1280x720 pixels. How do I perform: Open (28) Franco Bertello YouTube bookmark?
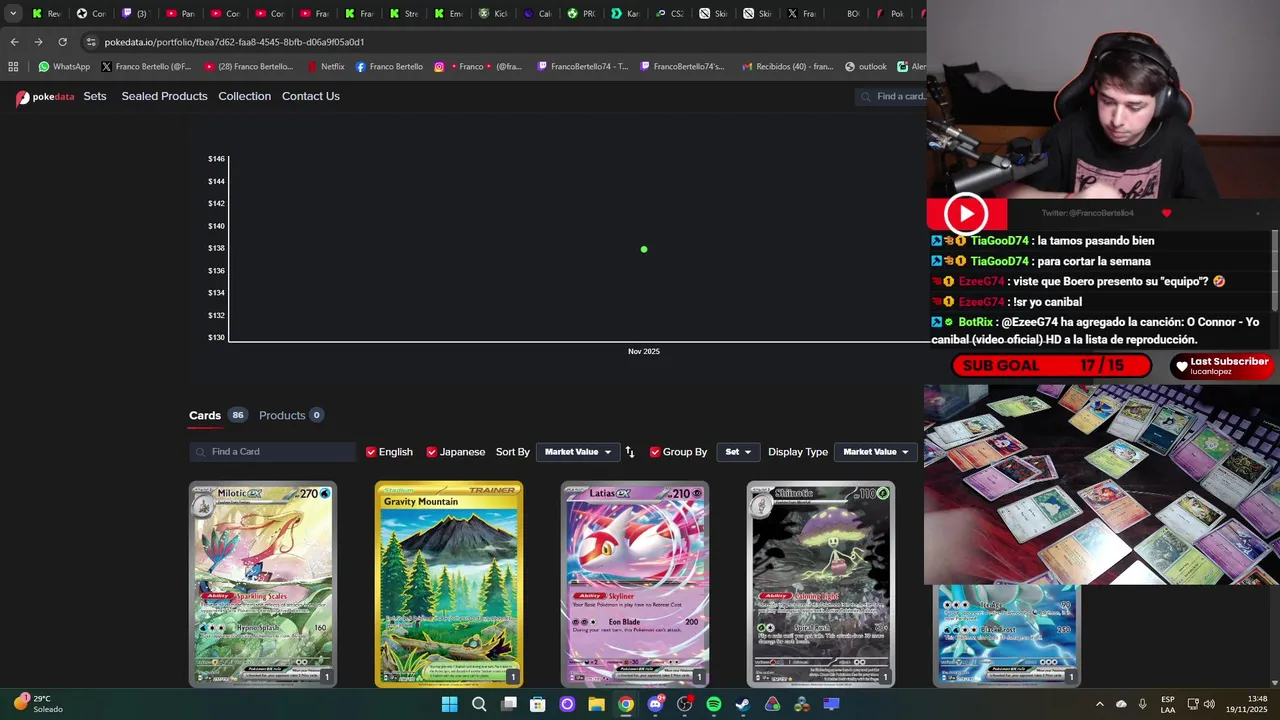point(248,67)
